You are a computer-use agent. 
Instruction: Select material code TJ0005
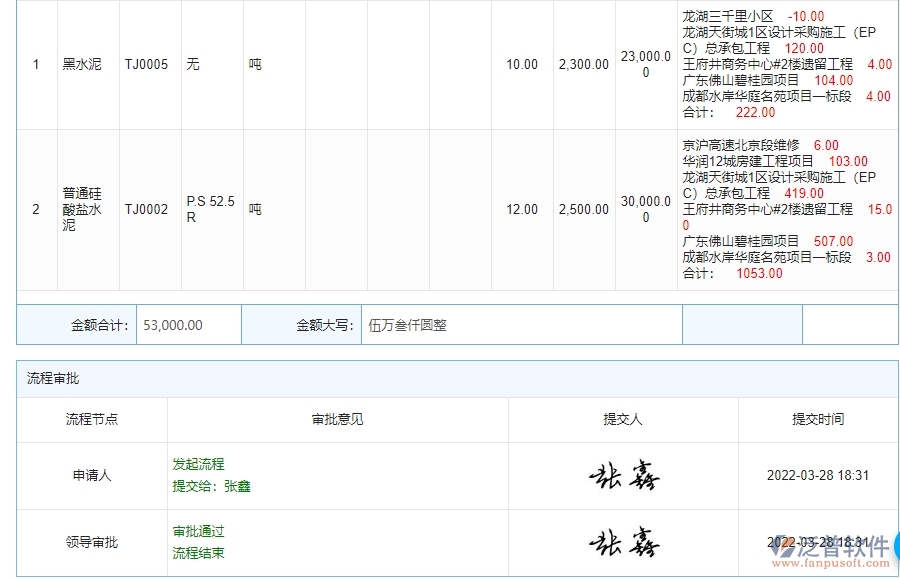(145, 64)
